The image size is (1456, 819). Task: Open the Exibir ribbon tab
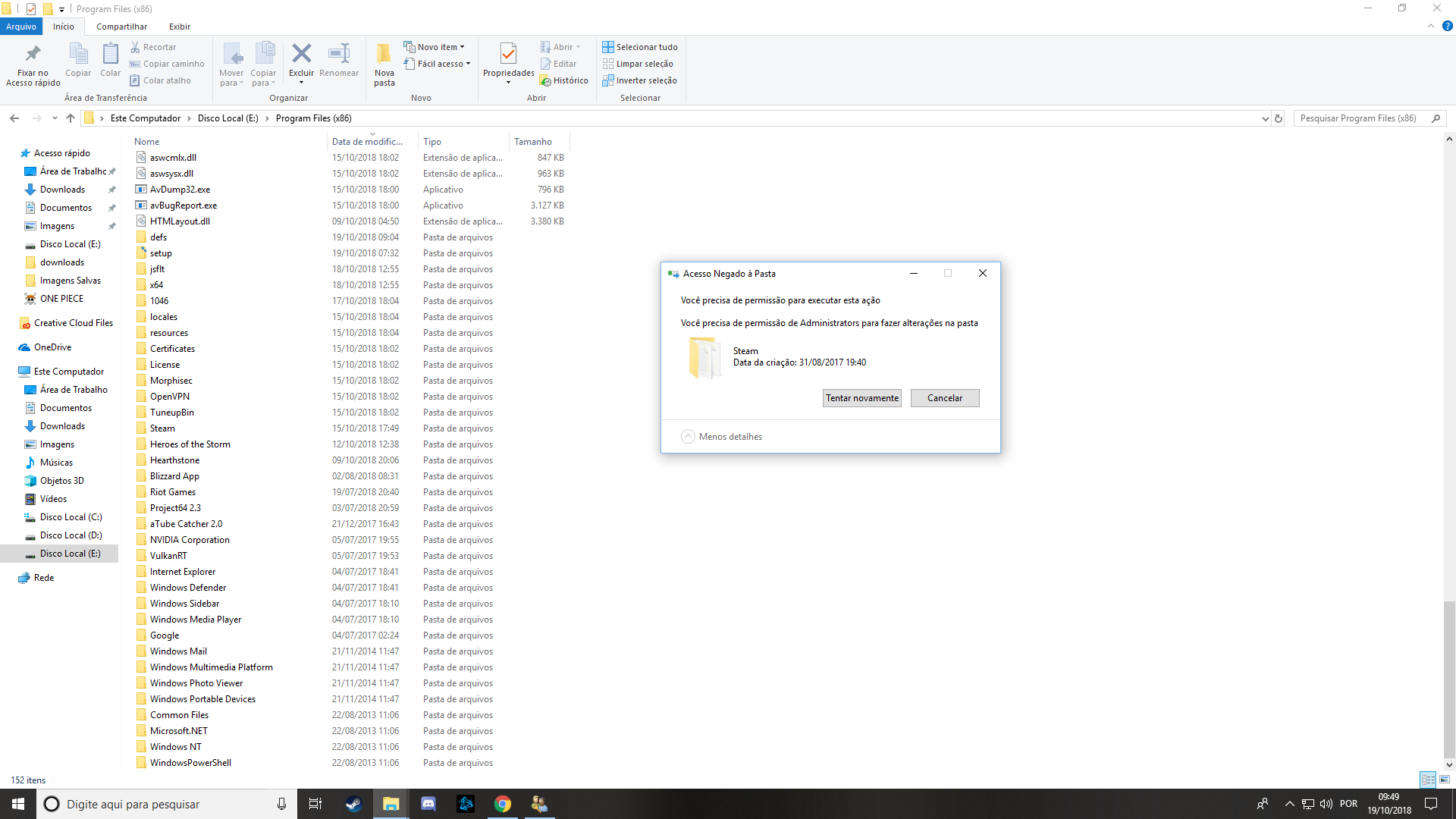click(x=180, y=27)
